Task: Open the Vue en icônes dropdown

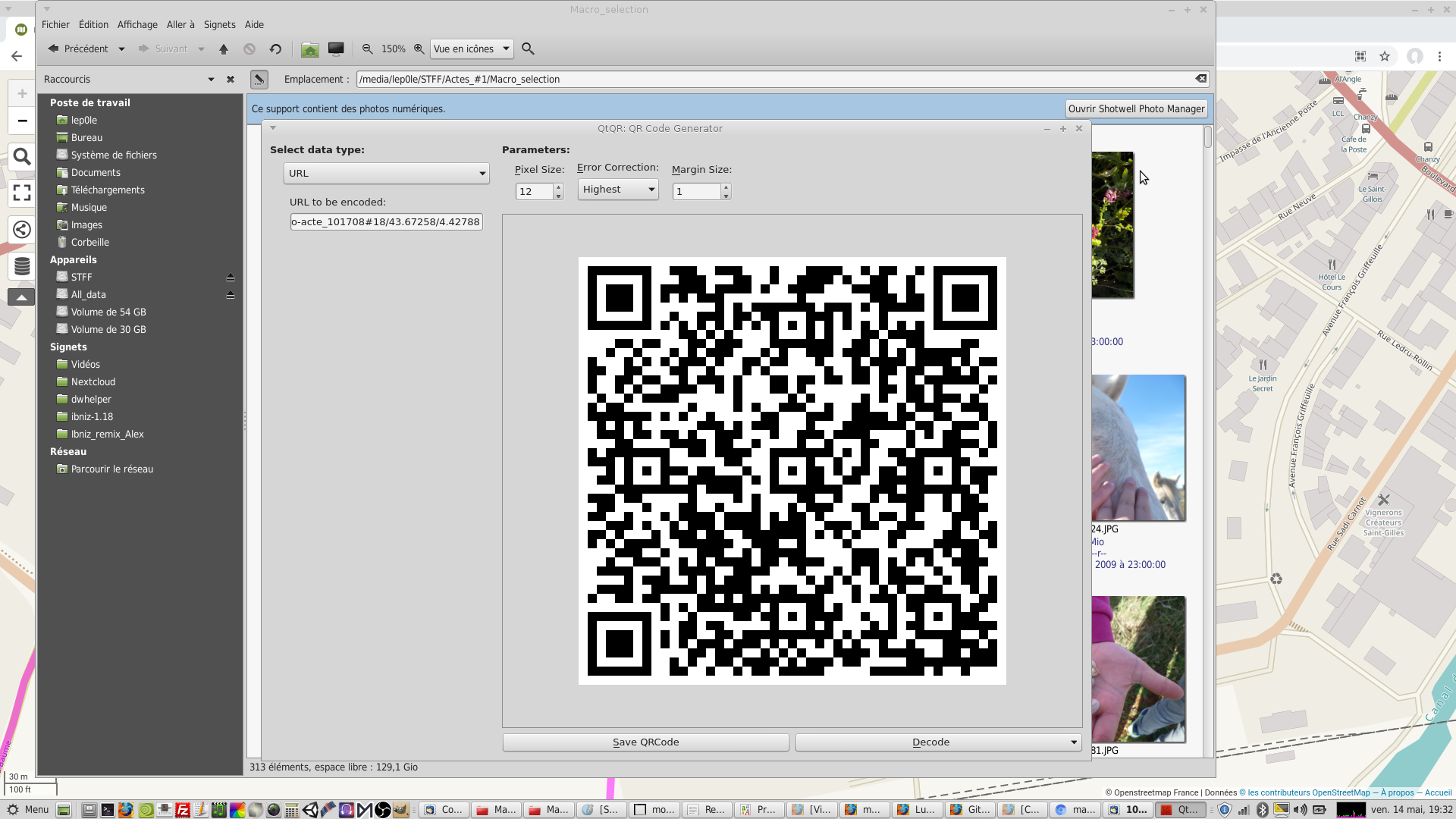Action: tap(471, 49)
